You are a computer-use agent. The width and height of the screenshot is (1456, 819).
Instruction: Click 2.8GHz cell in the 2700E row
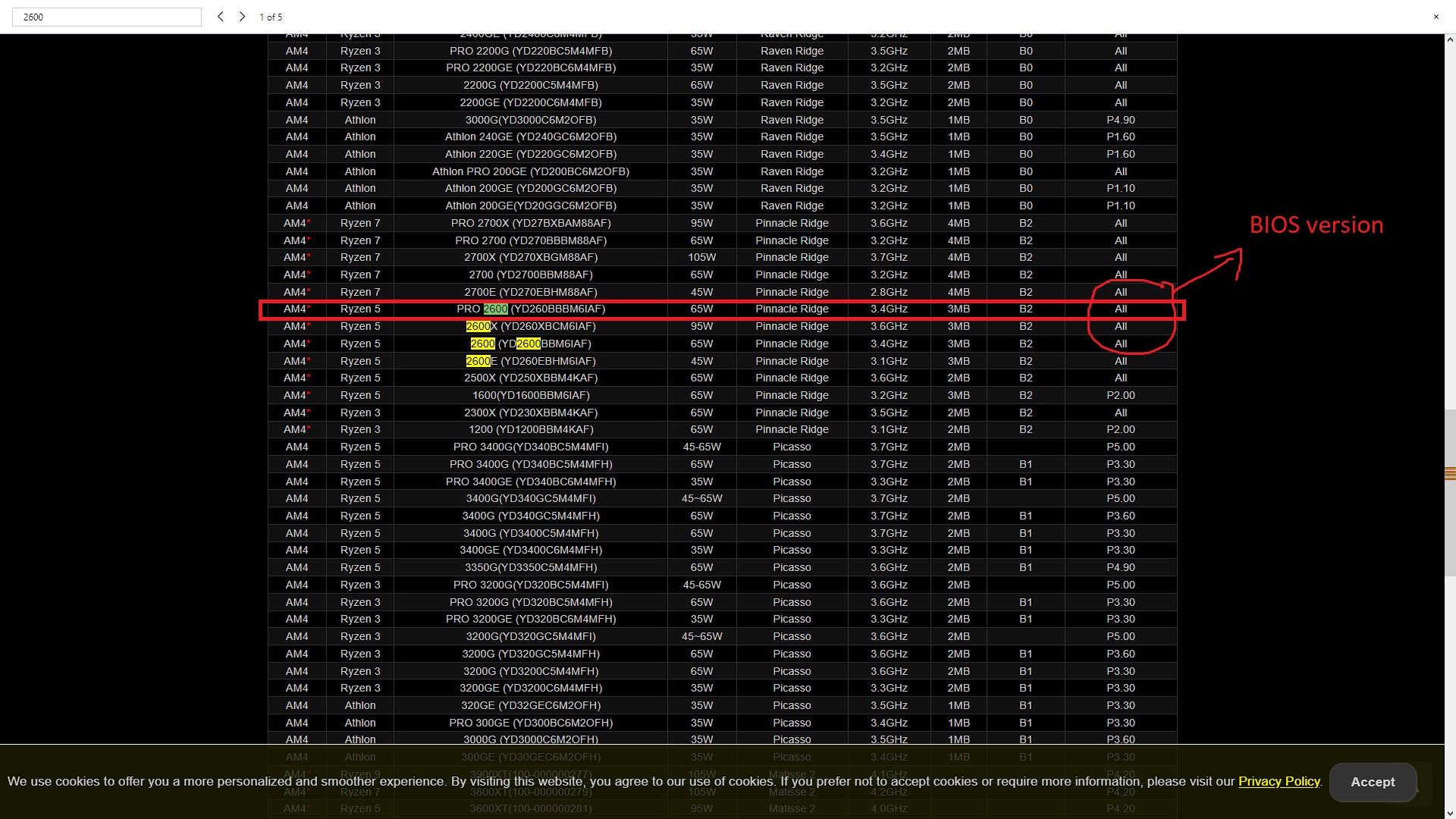(889, 292)
